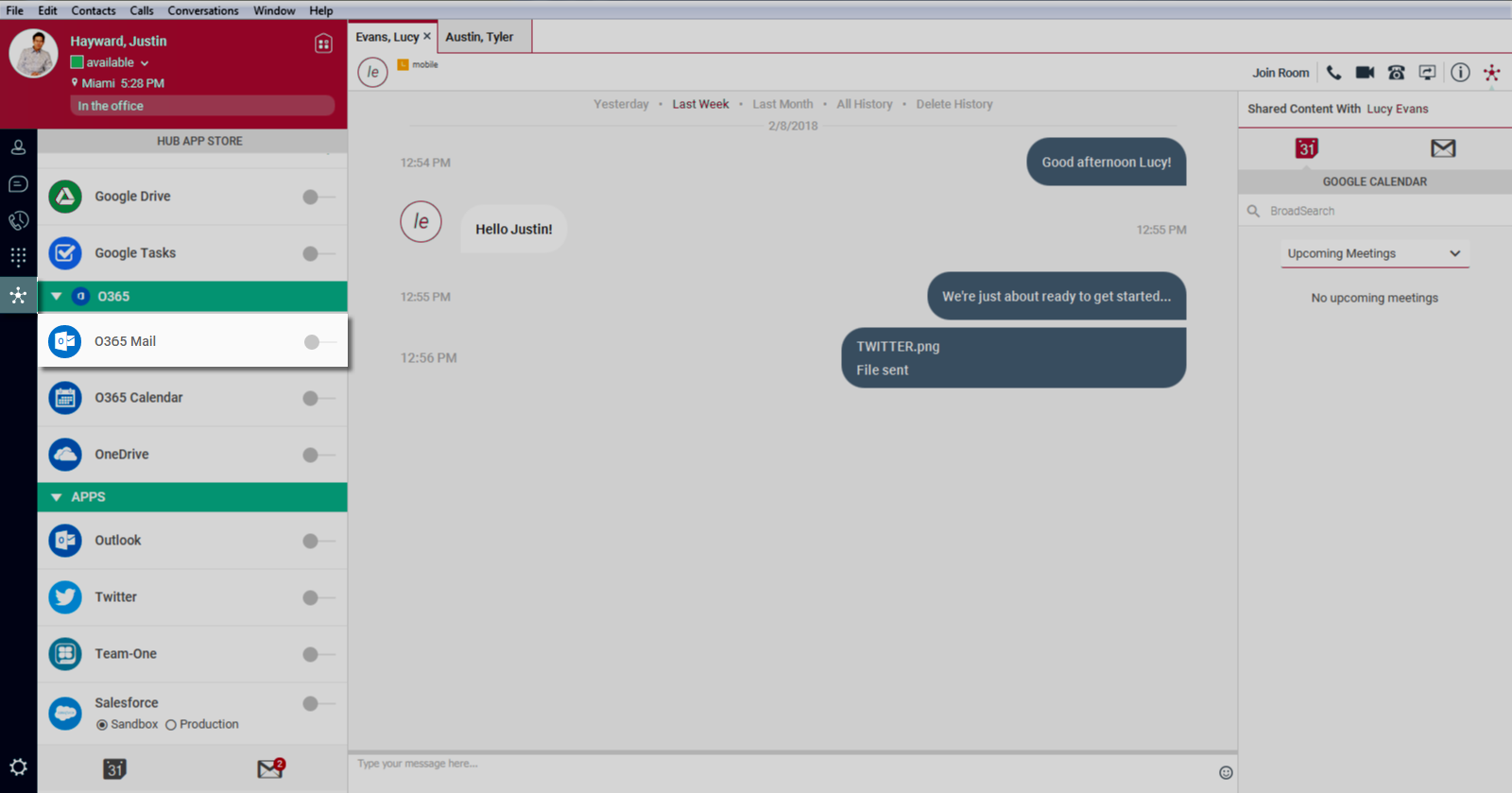Collapse the O365 section
The width and height of the screenshot is (1512, 793).
point(57,297)
